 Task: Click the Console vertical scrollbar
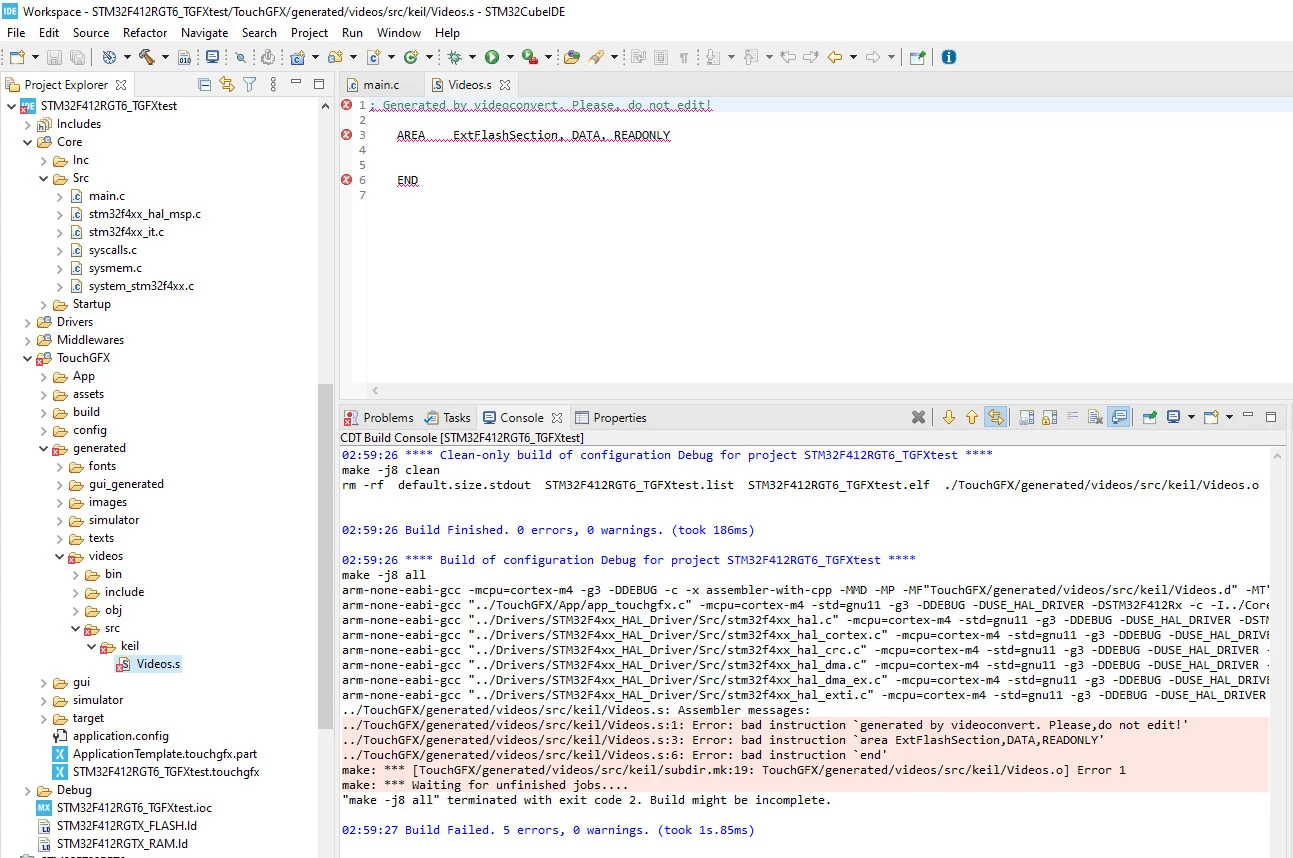1276,650
